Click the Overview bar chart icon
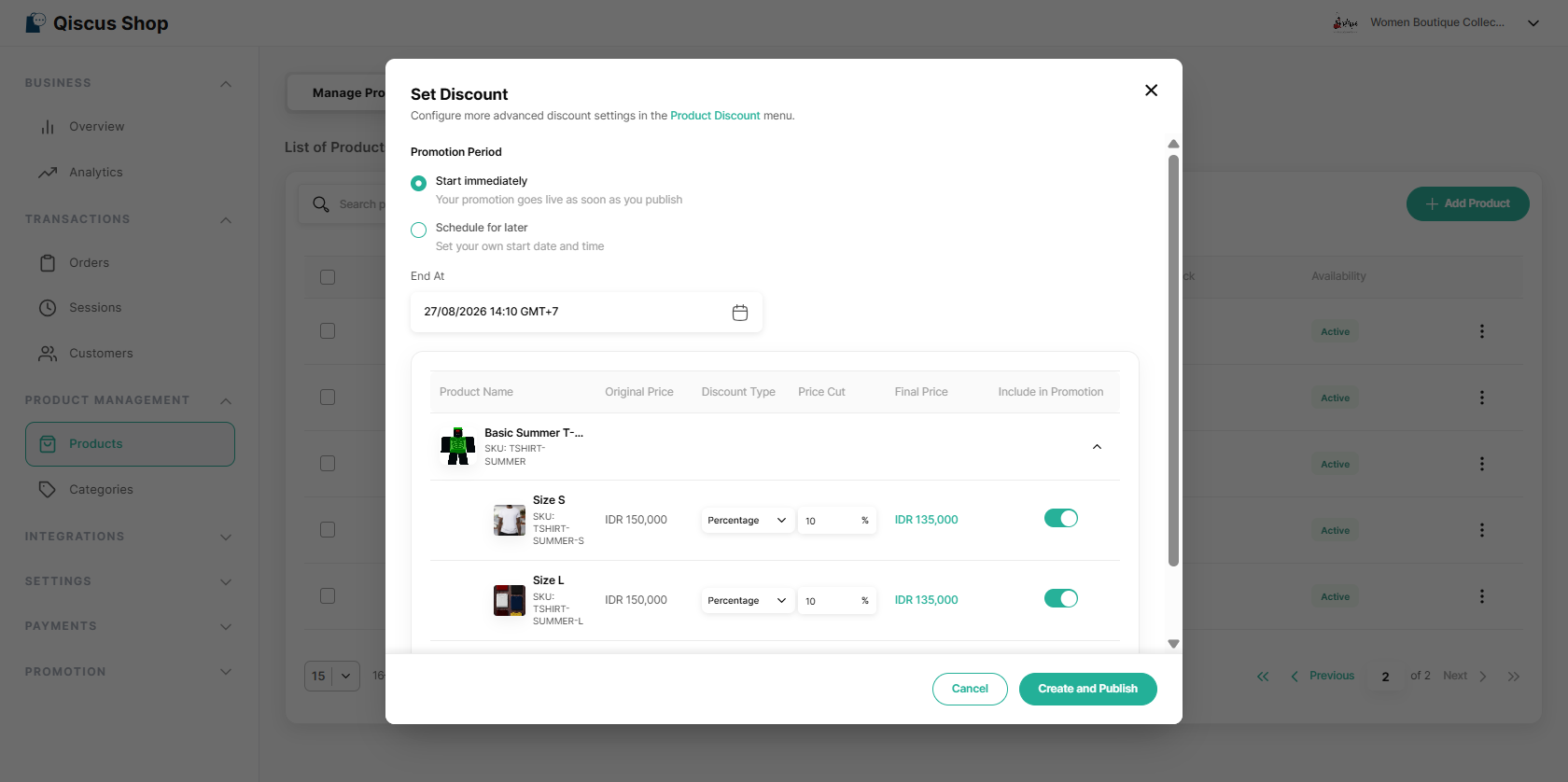Screen dimensions: 1568x782 click(x=48, y=127)
